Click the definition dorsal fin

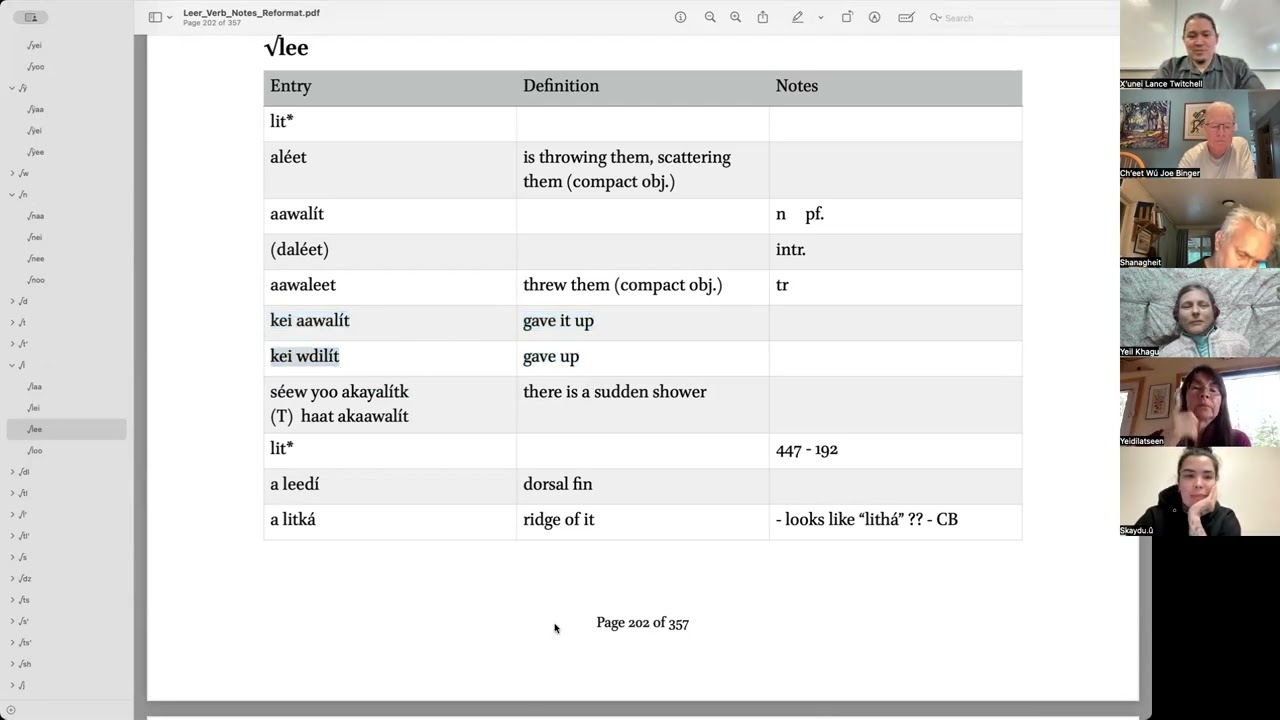coord(558,484)
